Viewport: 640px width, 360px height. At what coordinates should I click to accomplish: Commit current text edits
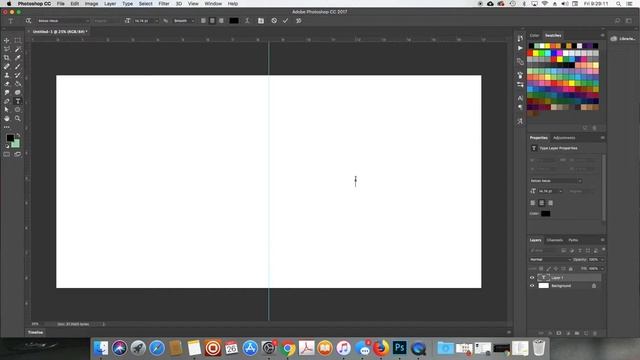(x=286, y=20)
